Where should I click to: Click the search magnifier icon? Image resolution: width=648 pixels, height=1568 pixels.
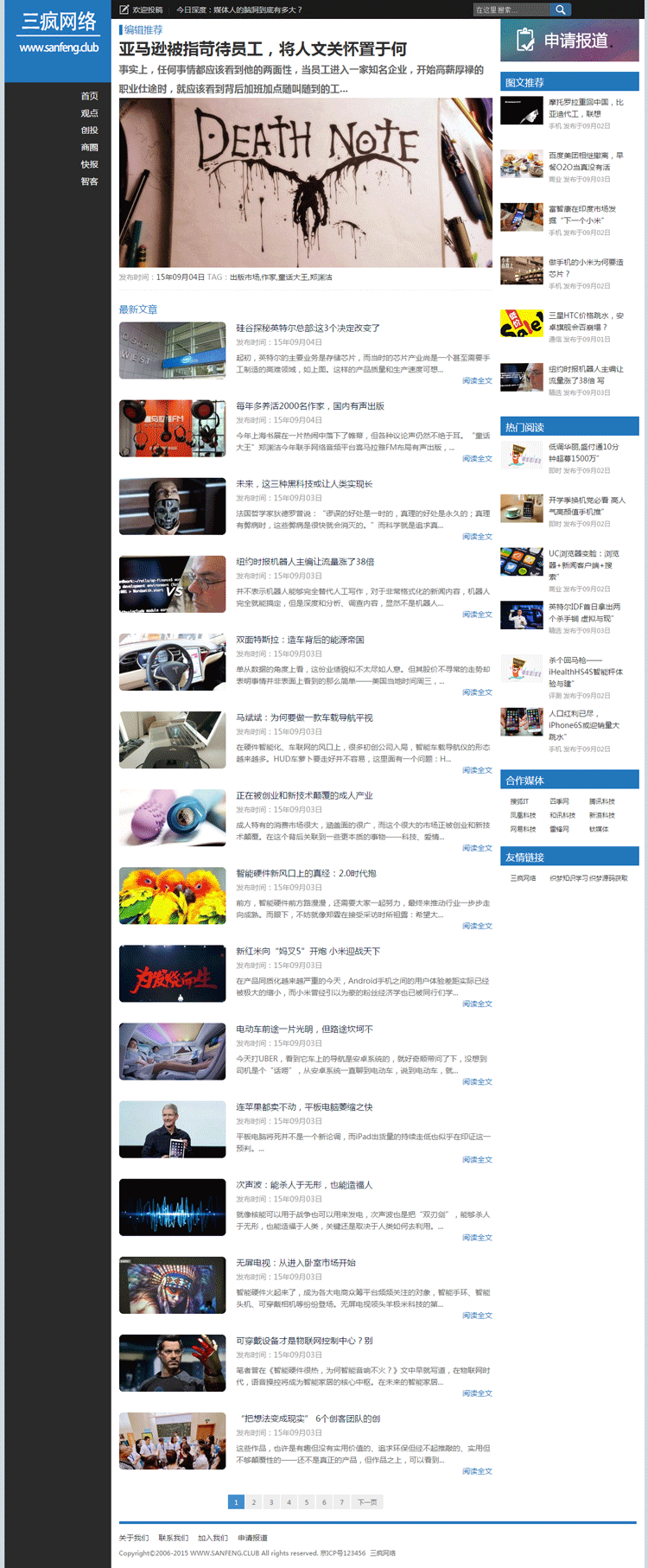[561, 10]
